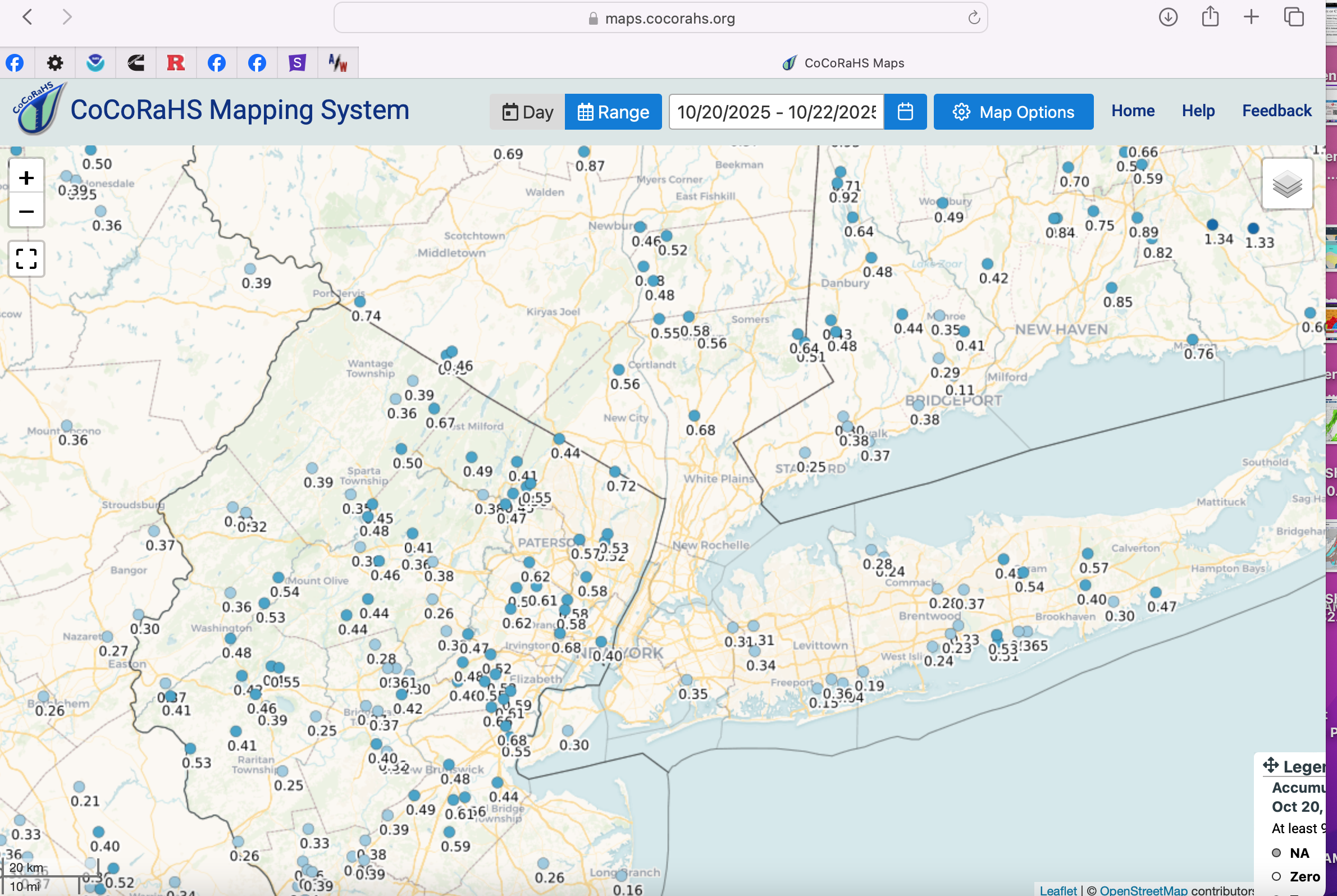Enter fullscreen map view
This screenshot has height=896, width=1337.
tap(26, 259)
